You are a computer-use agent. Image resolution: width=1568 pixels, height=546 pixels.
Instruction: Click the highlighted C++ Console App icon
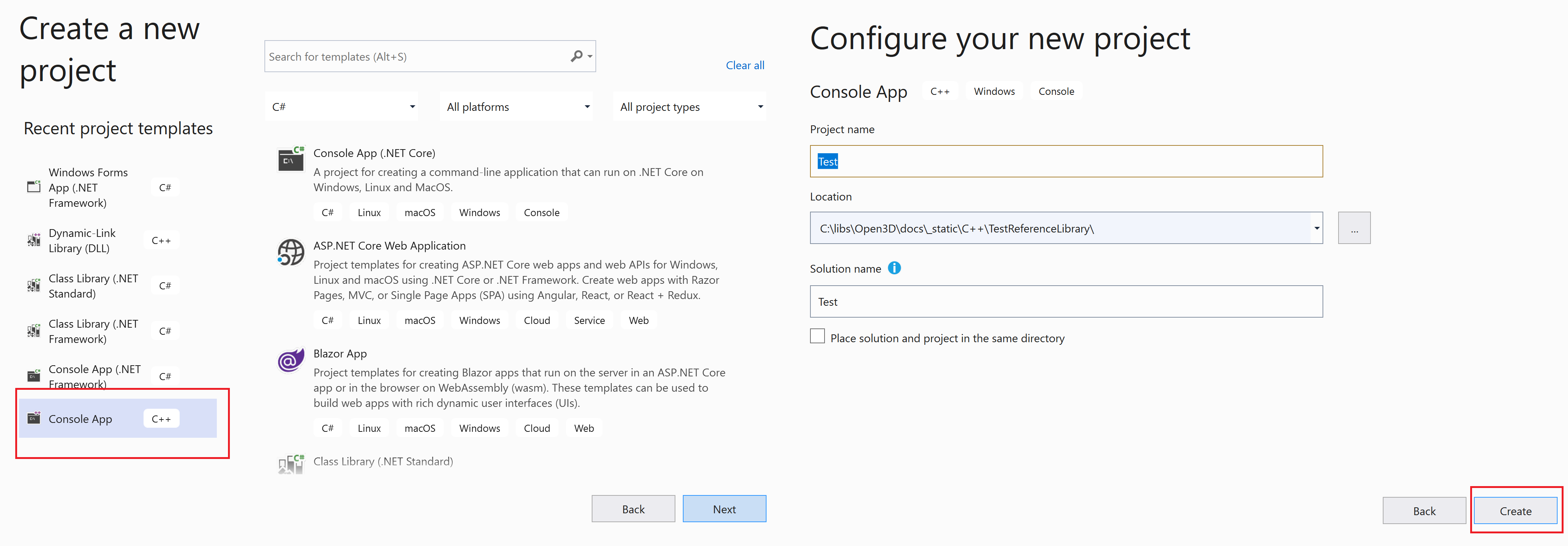tap(33, 418)
